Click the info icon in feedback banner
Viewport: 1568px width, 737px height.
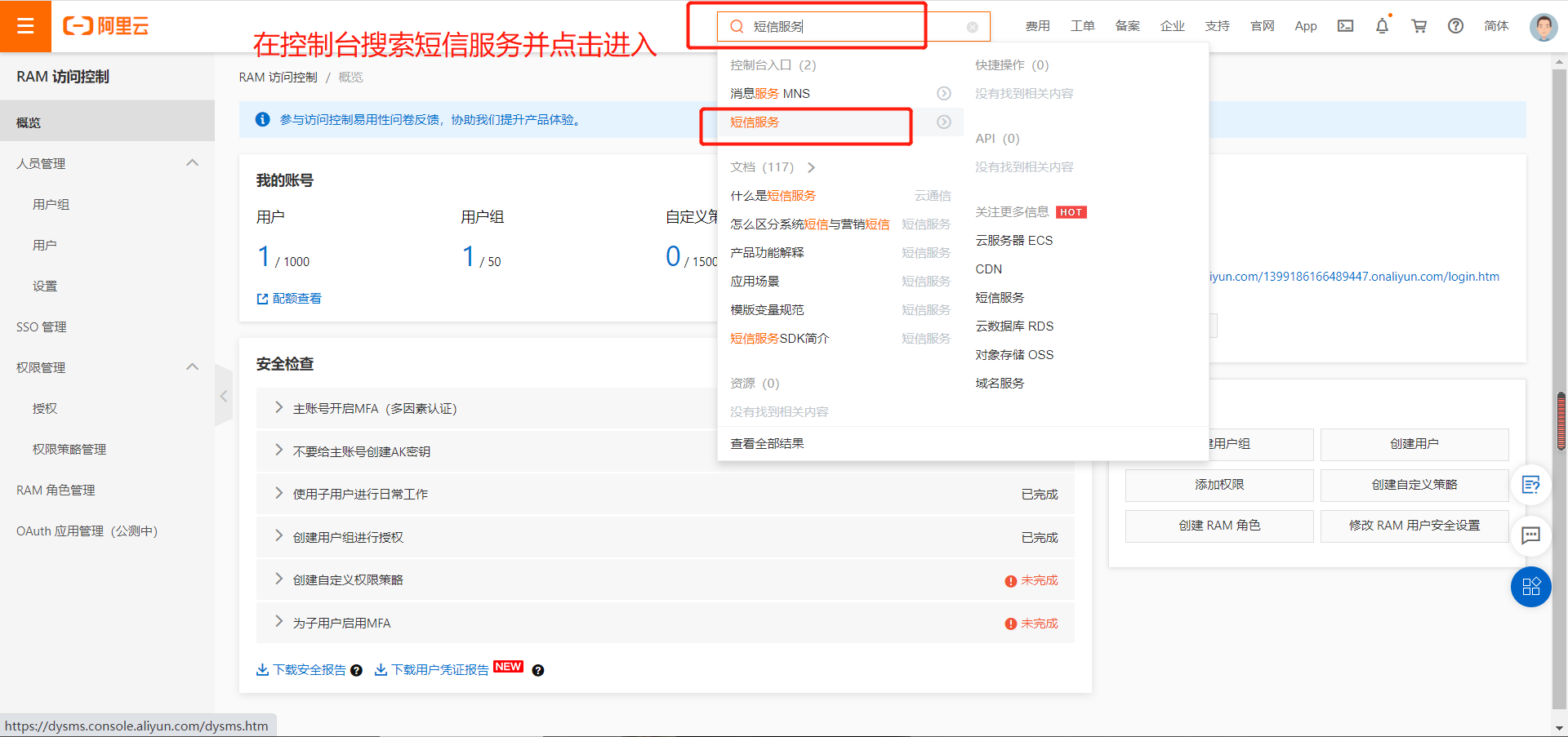[x=262, y=120]
